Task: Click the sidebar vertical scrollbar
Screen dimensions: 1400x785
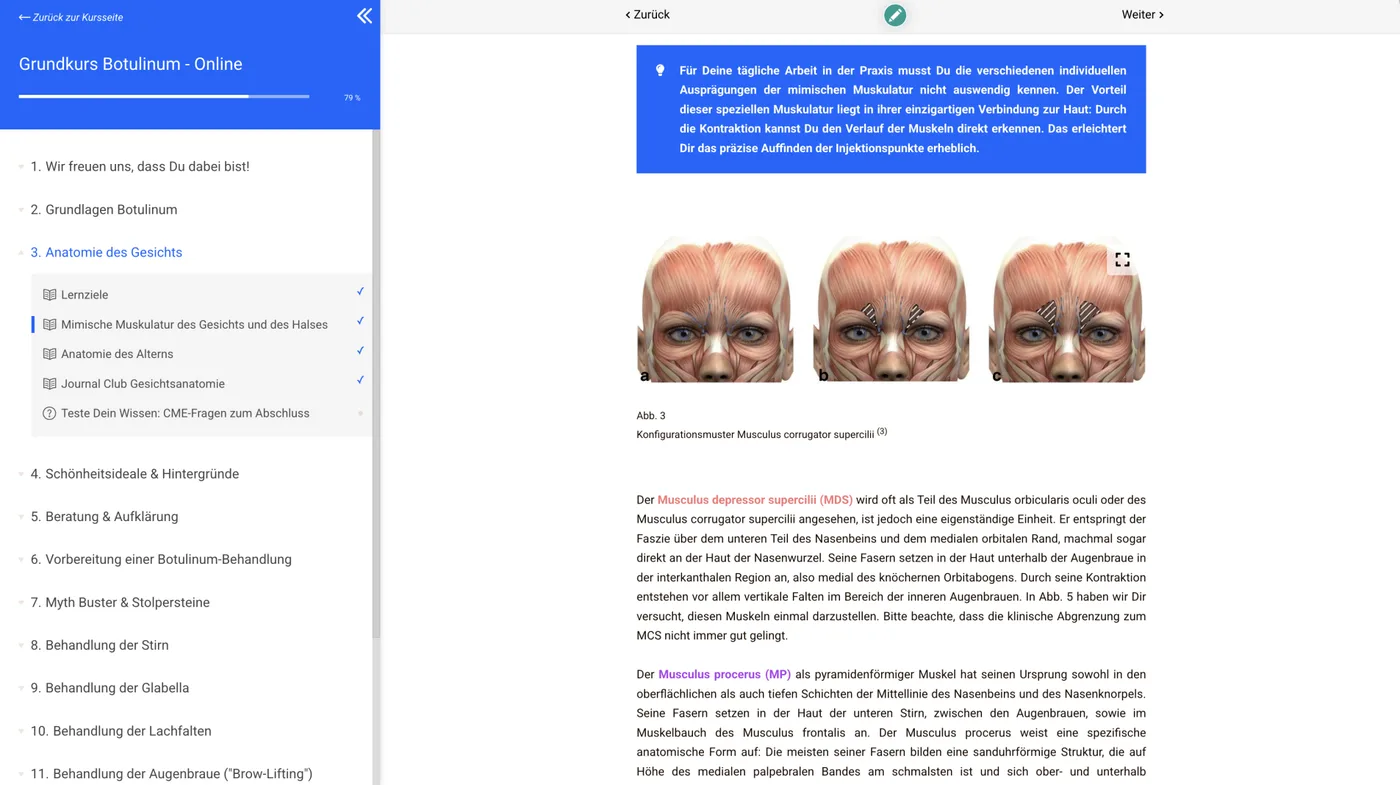Action: click(376, 384)
